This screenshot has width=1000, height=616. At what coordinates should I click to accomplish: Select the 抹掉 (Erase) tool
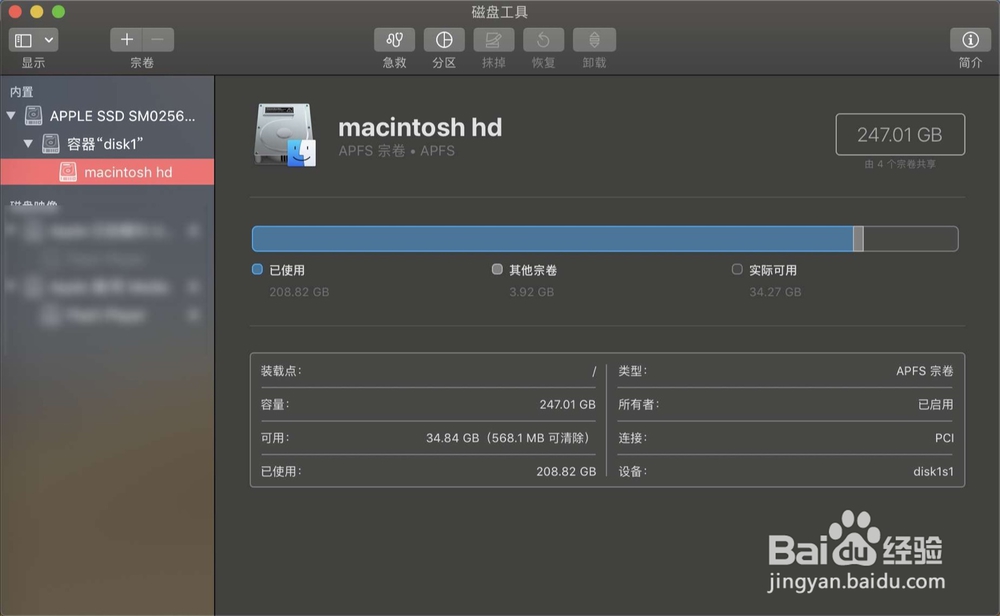point(493,40)
